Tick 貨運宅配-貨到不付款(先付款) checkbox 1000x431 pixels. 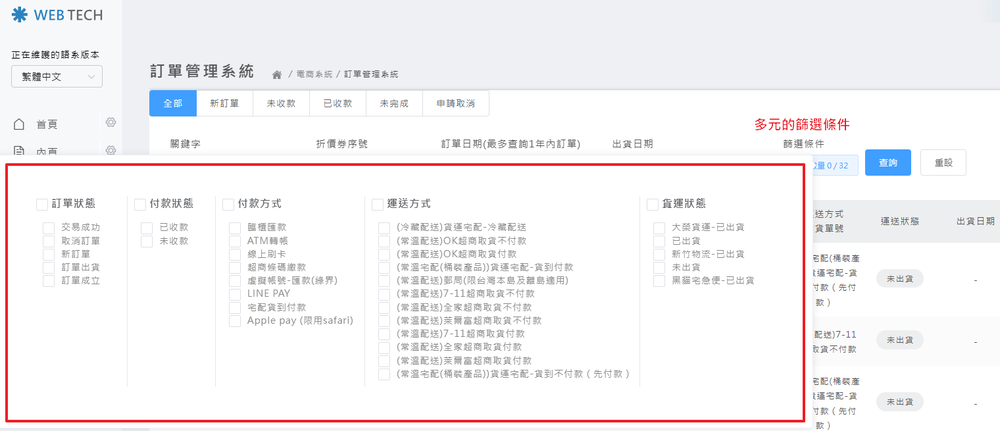(384, 375)
